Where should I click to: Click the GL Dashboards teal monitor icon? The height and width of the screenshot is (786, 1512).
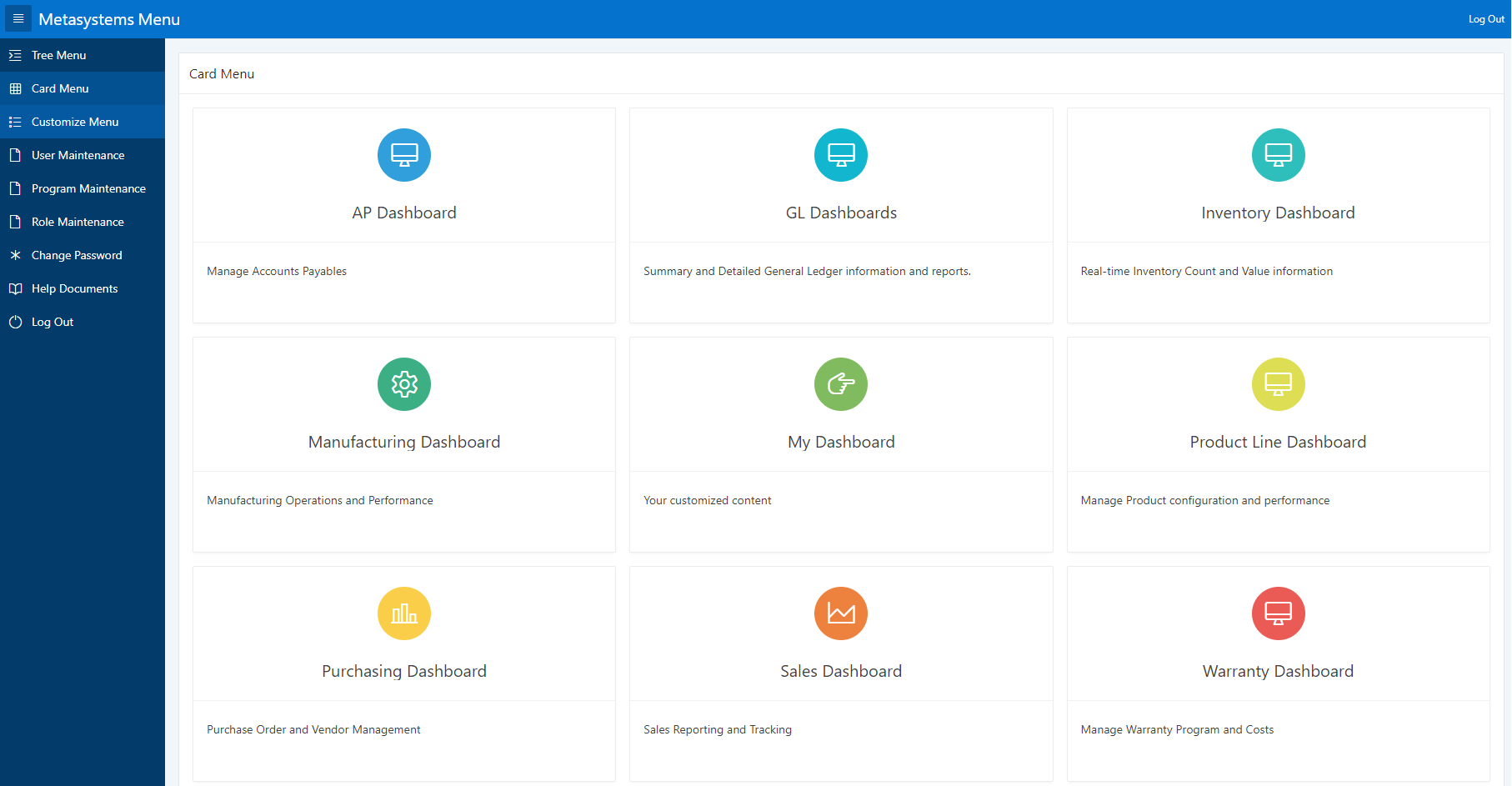[841, 155]
